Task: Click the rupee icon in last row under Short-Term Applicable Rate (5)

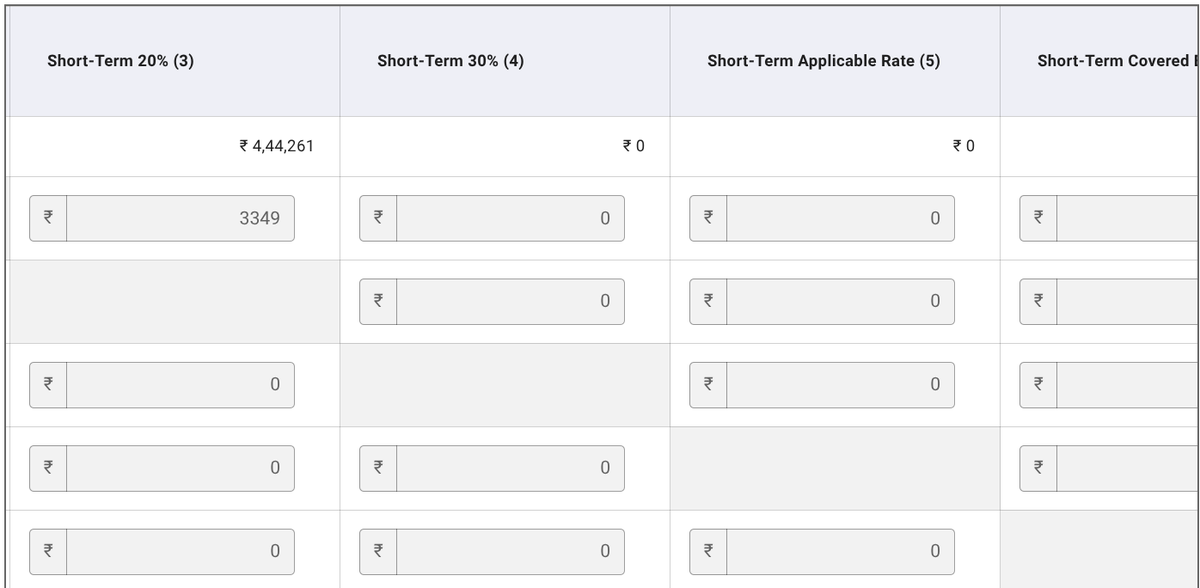Action: pos(708,551)
